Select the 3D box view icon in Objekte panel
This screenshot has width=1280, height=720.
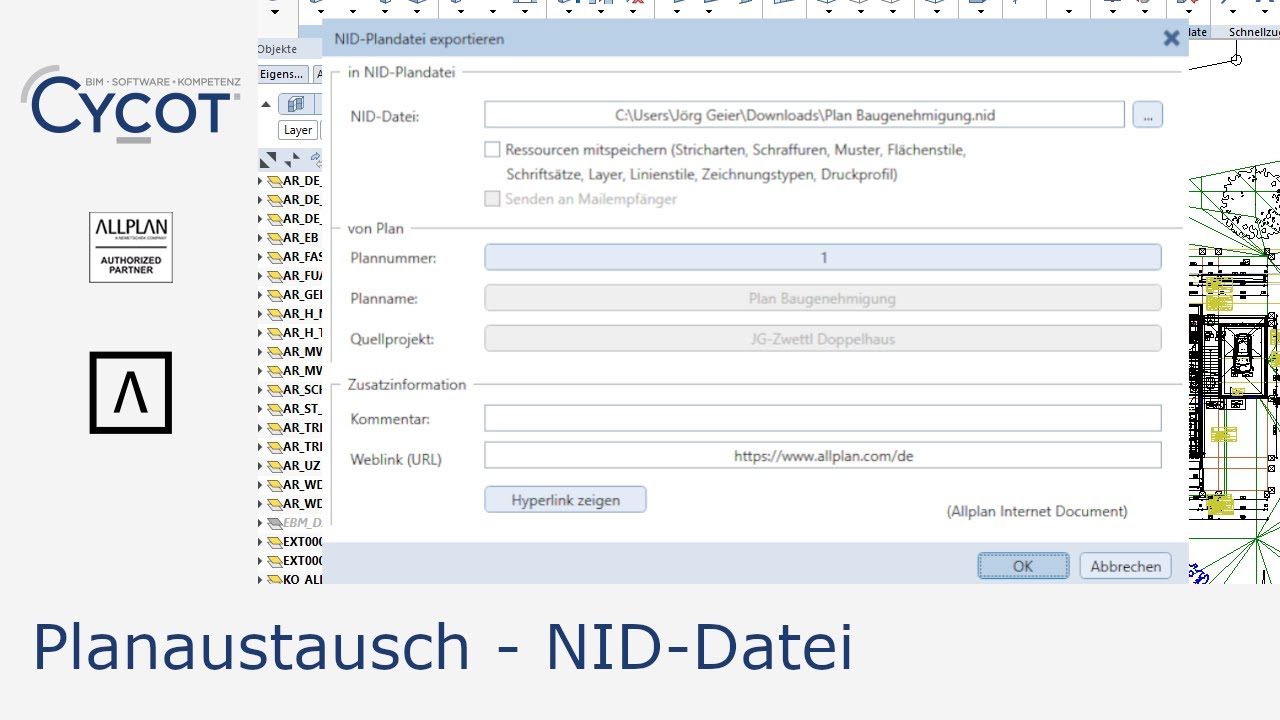tap(296, 105)
